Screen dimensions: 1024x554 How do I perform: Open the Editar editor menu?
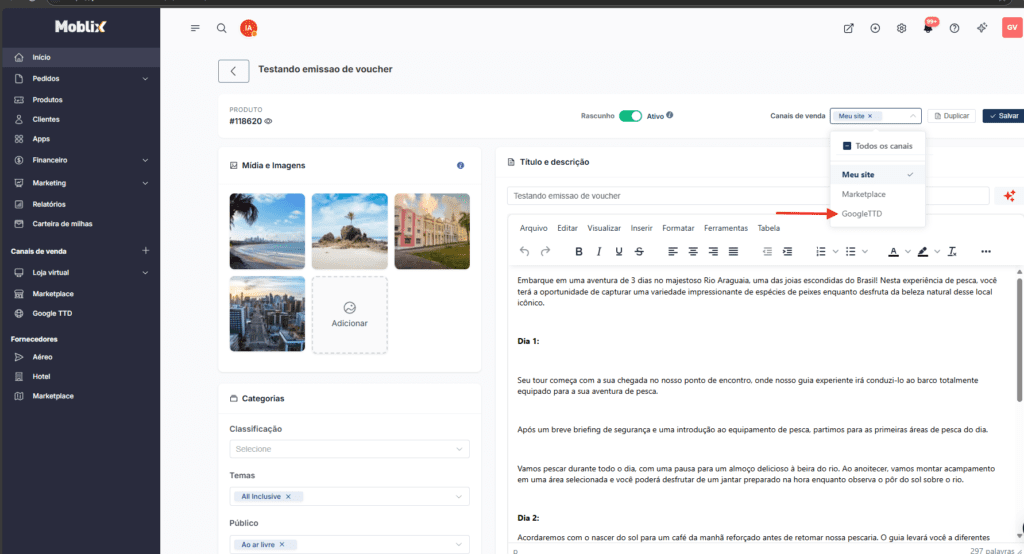[x=567, y=228]
